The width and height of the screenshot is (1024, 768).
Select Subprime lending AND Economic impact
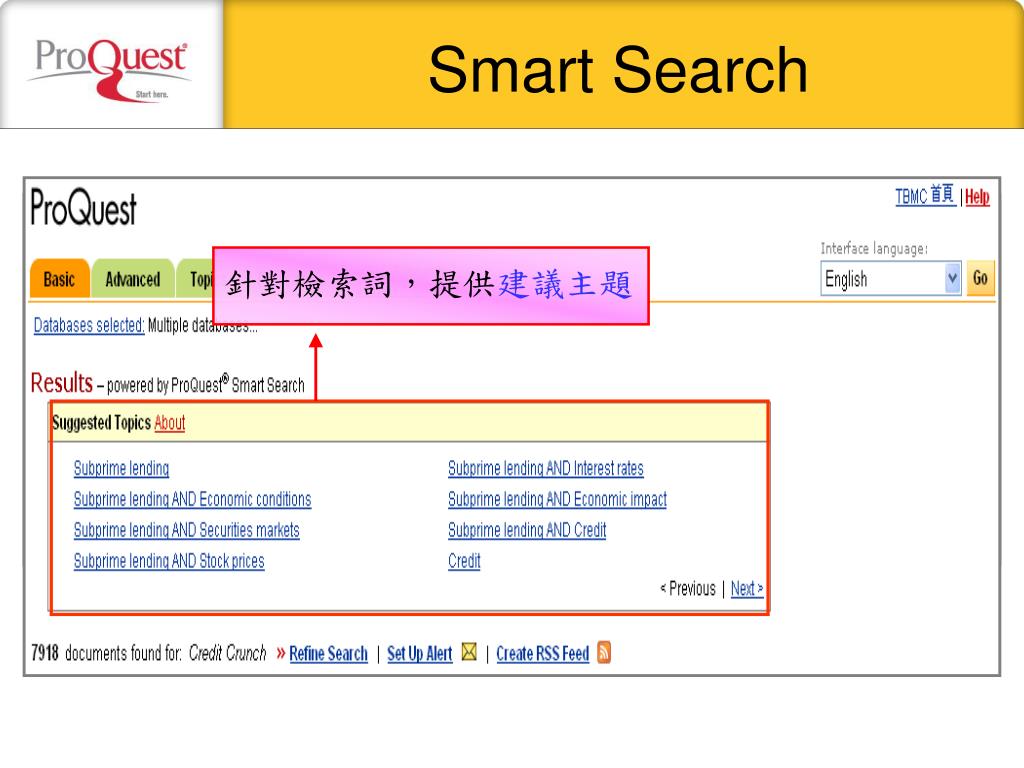point(558,499)
